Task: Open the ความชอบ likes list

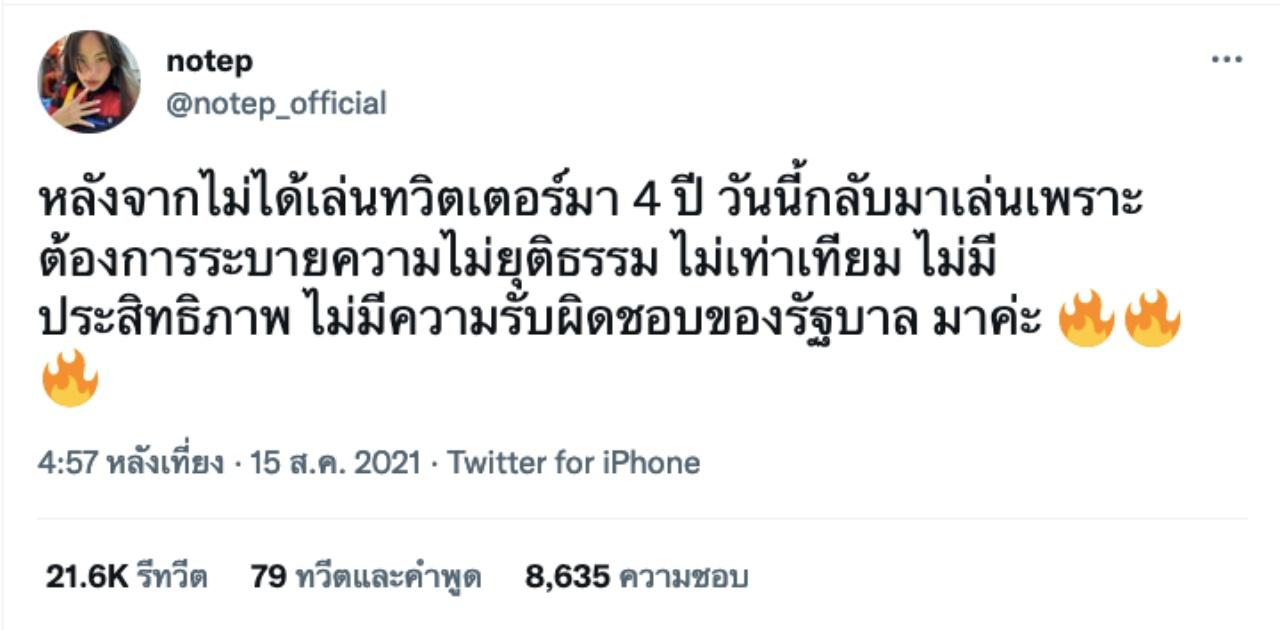Action: (x=684, y=577)
